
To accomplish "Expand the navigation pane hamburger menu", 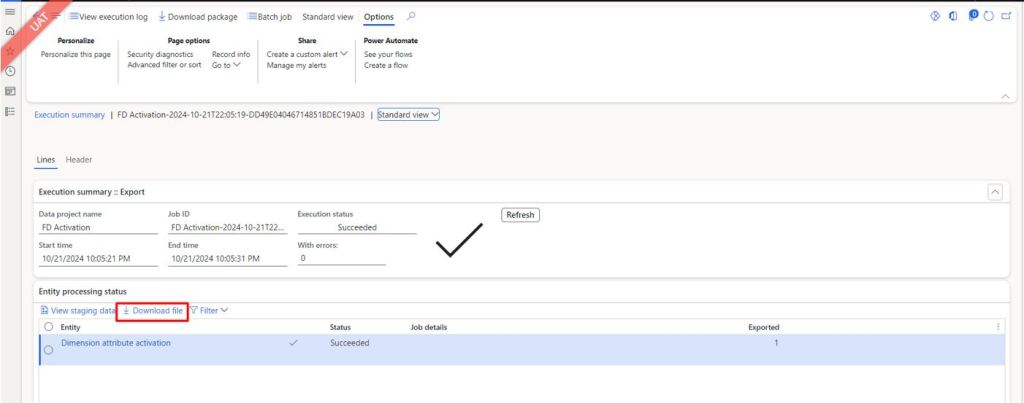I will click(x=10, y=11).
